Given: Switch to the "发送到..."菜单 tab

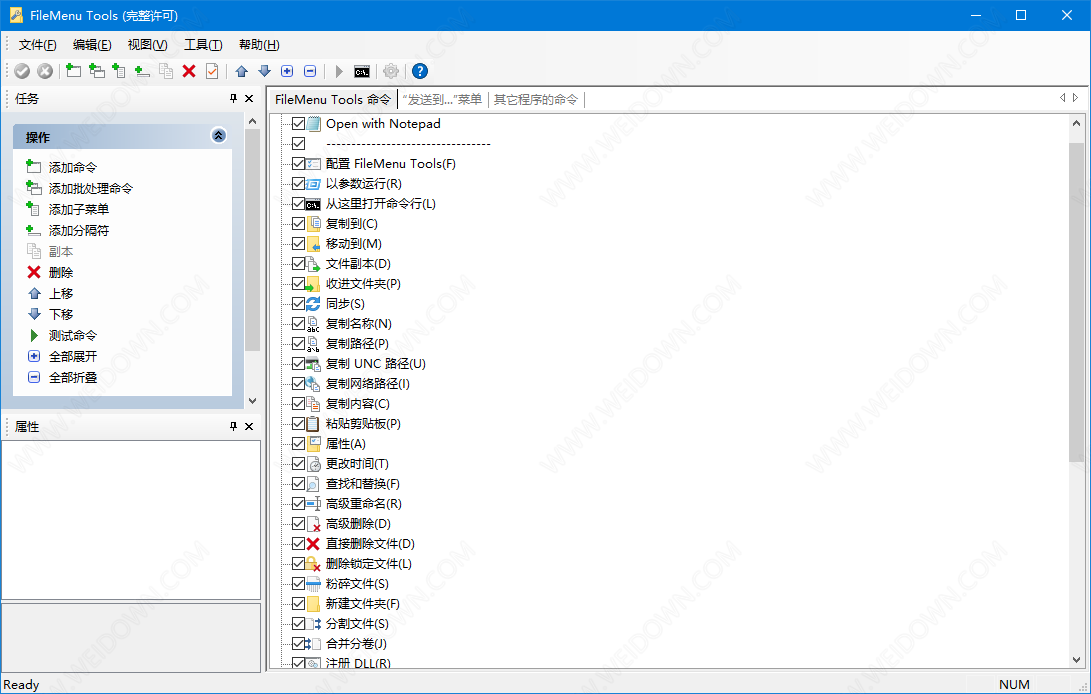Looking at the screenshot, I should click(x=443, y=100).
